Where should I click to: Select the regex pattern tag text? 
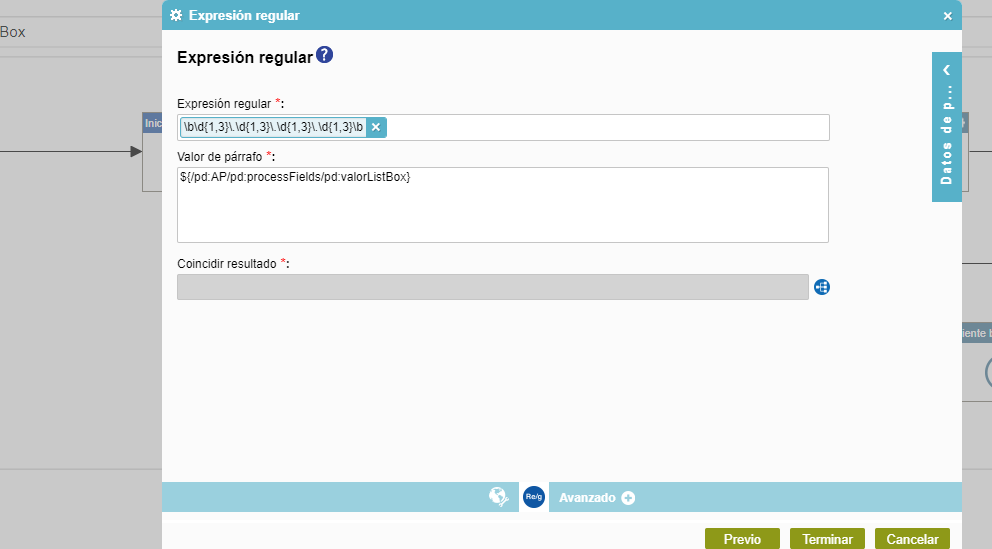(273, 127)
